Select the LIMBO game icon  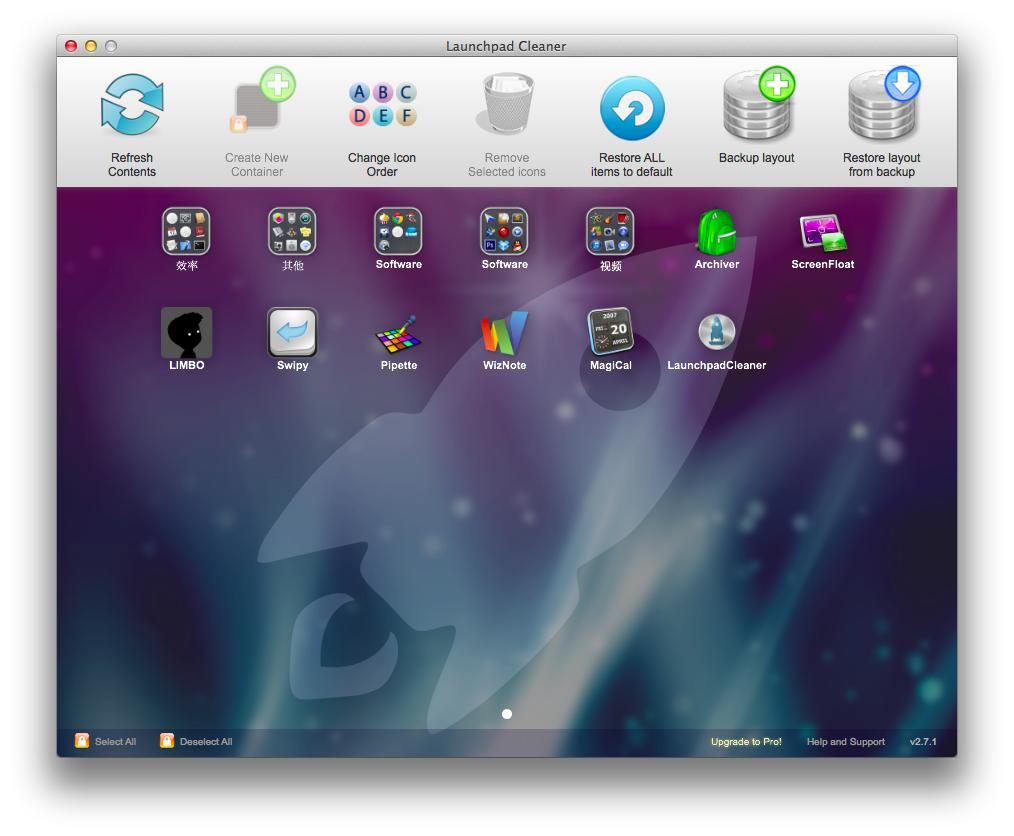[186, 332]
